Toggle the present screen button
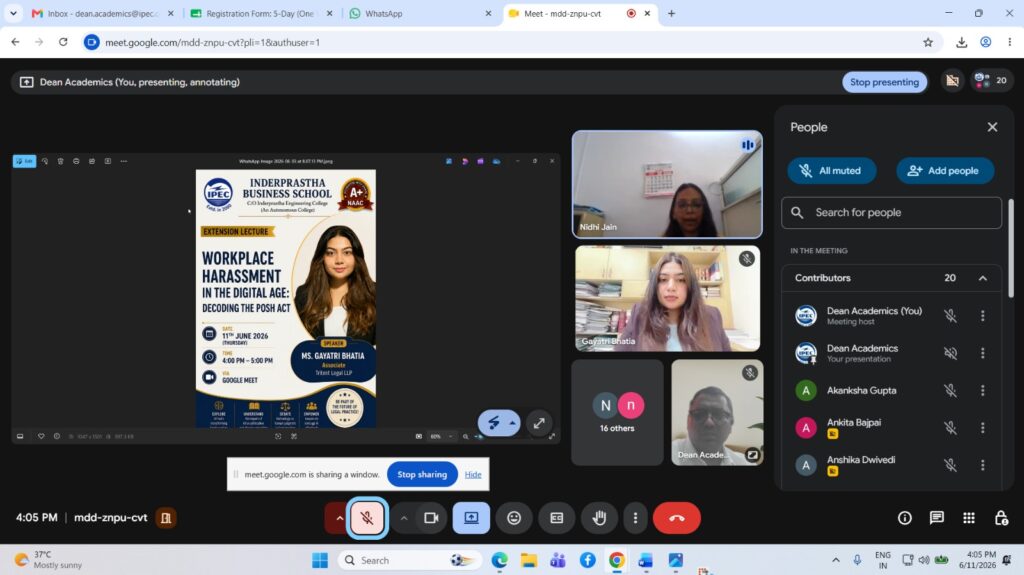Screen dimensions: 1024x575 tap(471, 518)
